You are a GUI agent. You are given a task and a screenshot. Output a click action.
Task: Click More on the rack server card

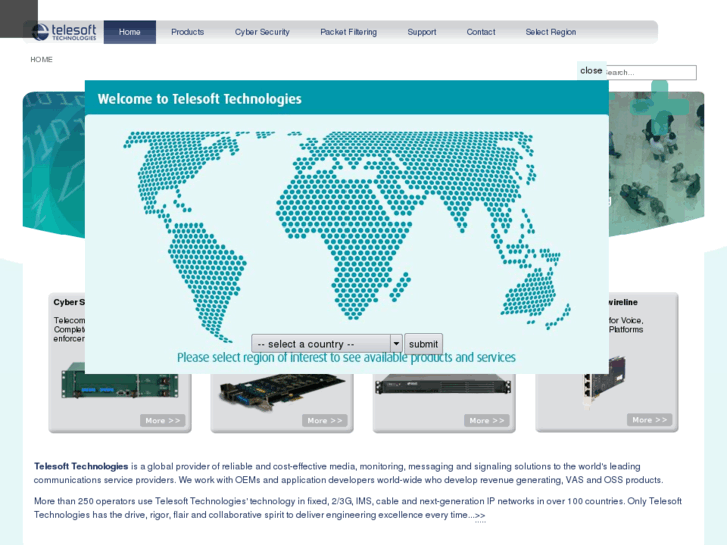pyautogui.click(x=486, y=420)
